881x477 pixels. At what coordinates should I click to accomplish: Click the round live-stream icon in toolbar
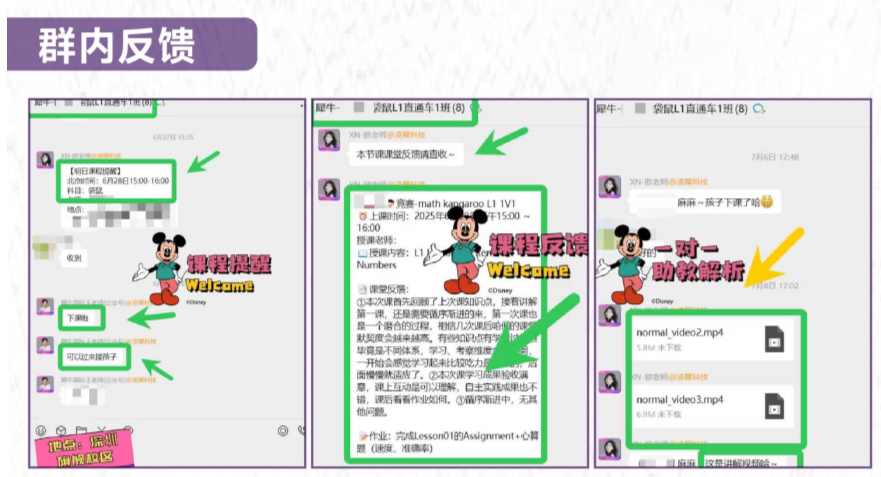point(283,430)
